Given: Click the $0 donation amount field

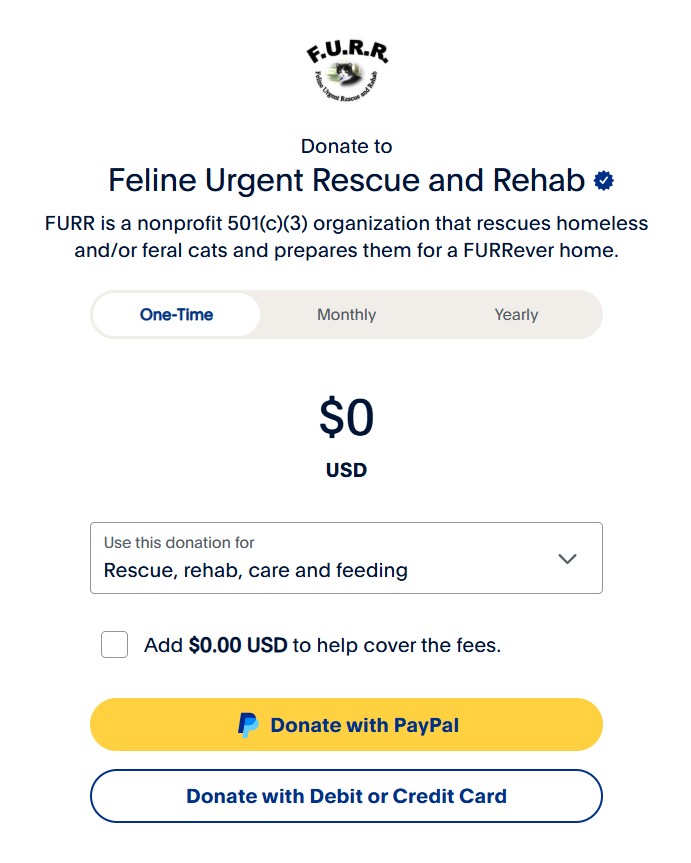Looking at the screenshot, I should [x=346, y=417].
